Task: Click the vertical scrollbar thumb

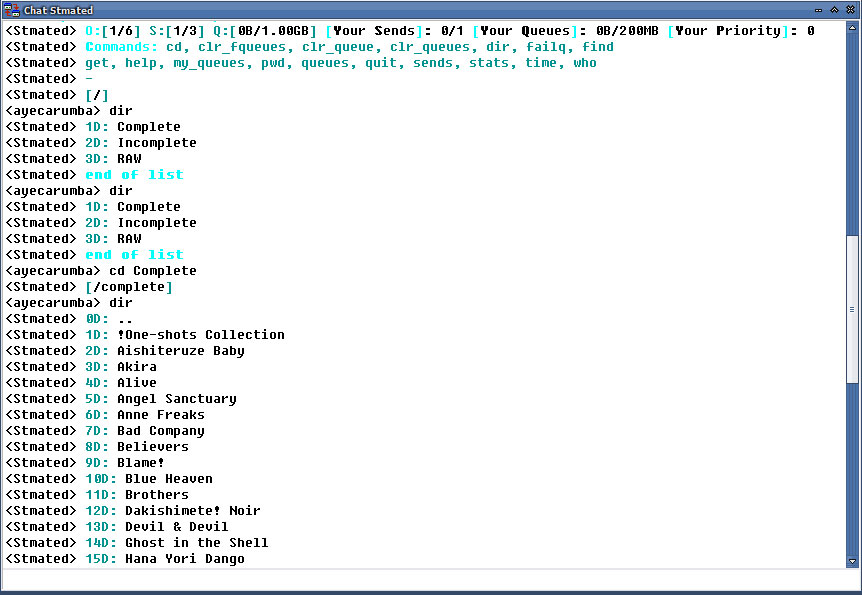Action: pyautogui.click(x=852, y=309)
